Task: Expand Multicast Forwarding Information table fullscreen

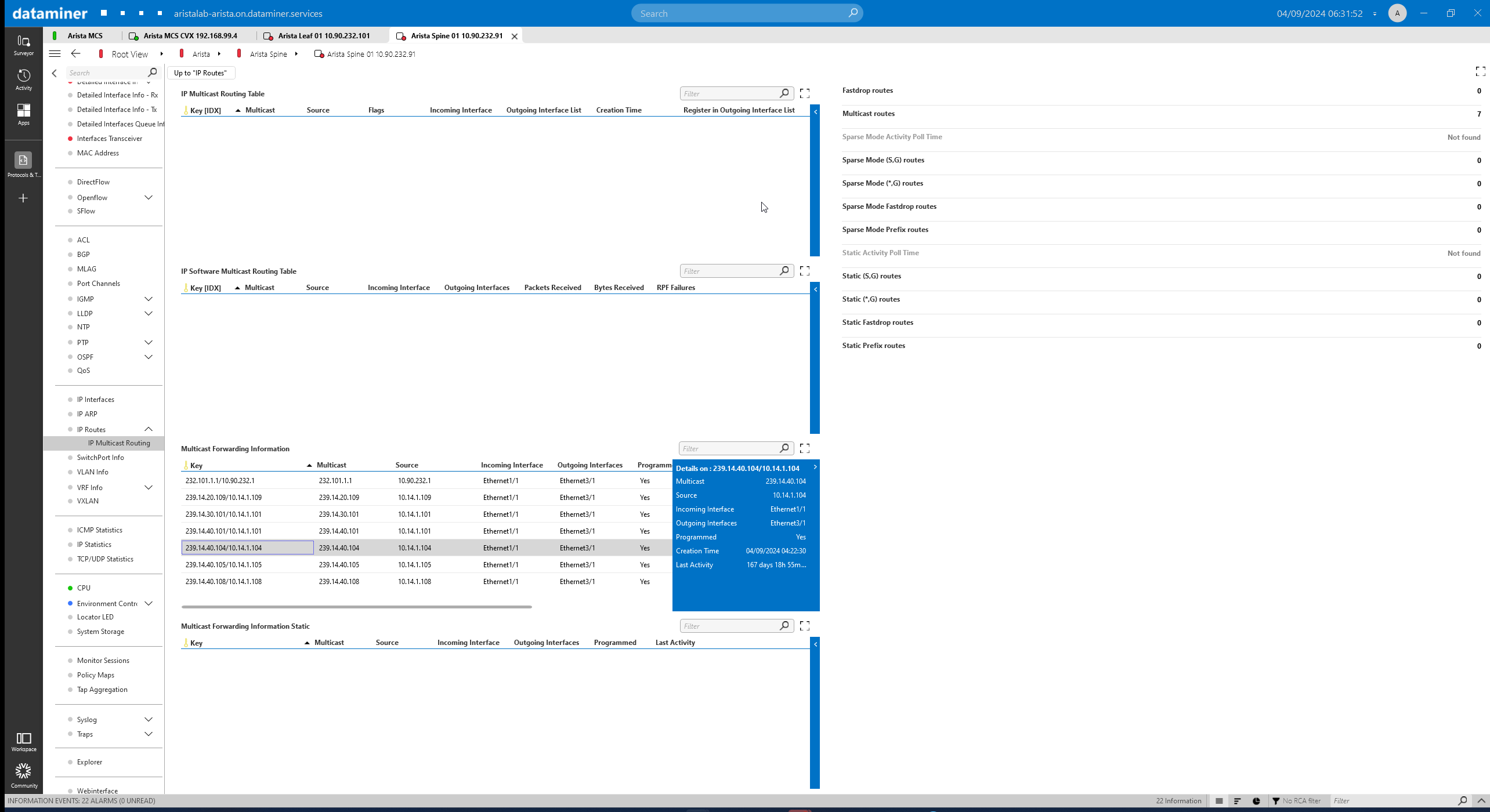Action: [x=805, y=448]
